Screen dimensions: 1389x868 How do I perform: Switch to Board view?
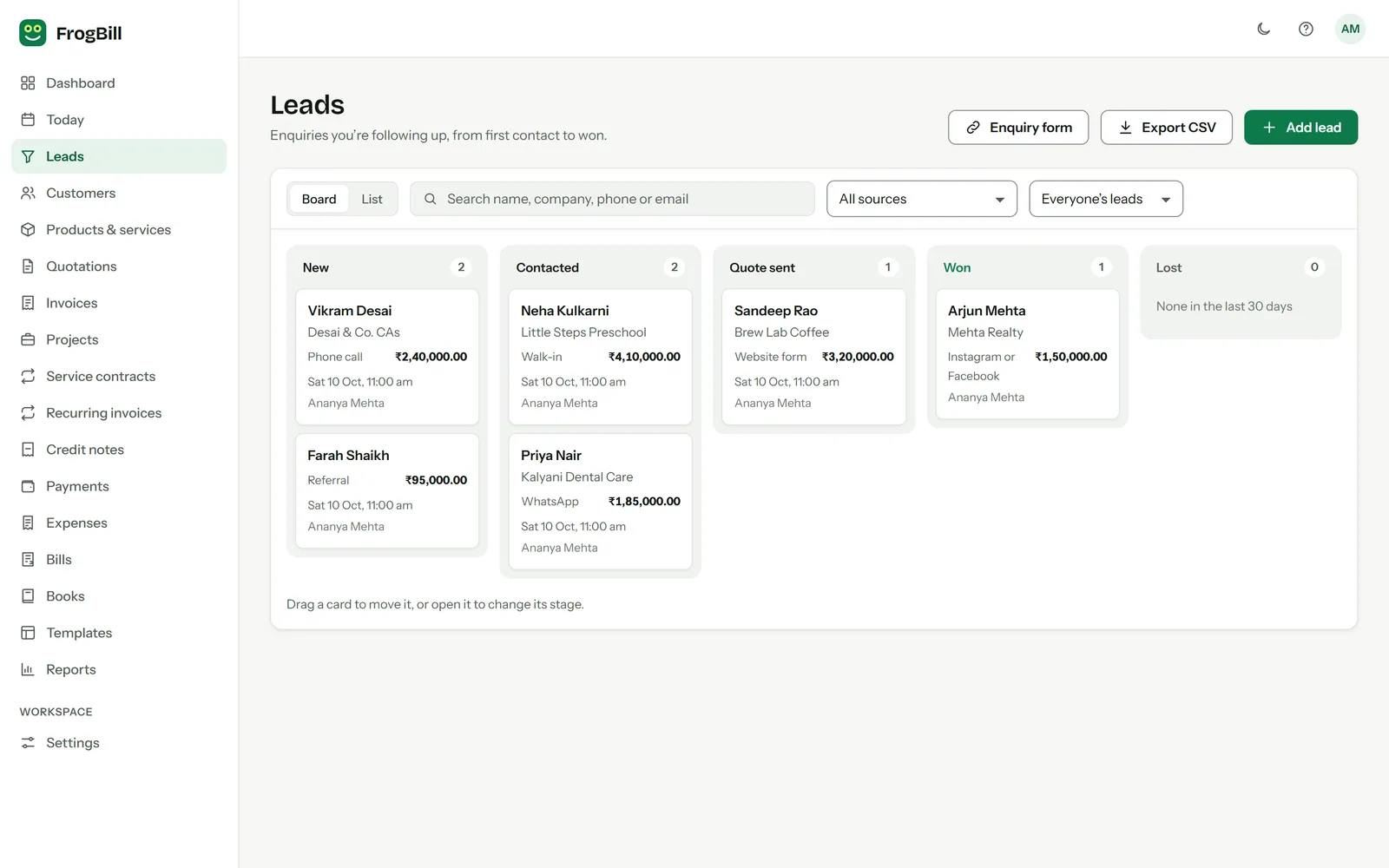319,199
